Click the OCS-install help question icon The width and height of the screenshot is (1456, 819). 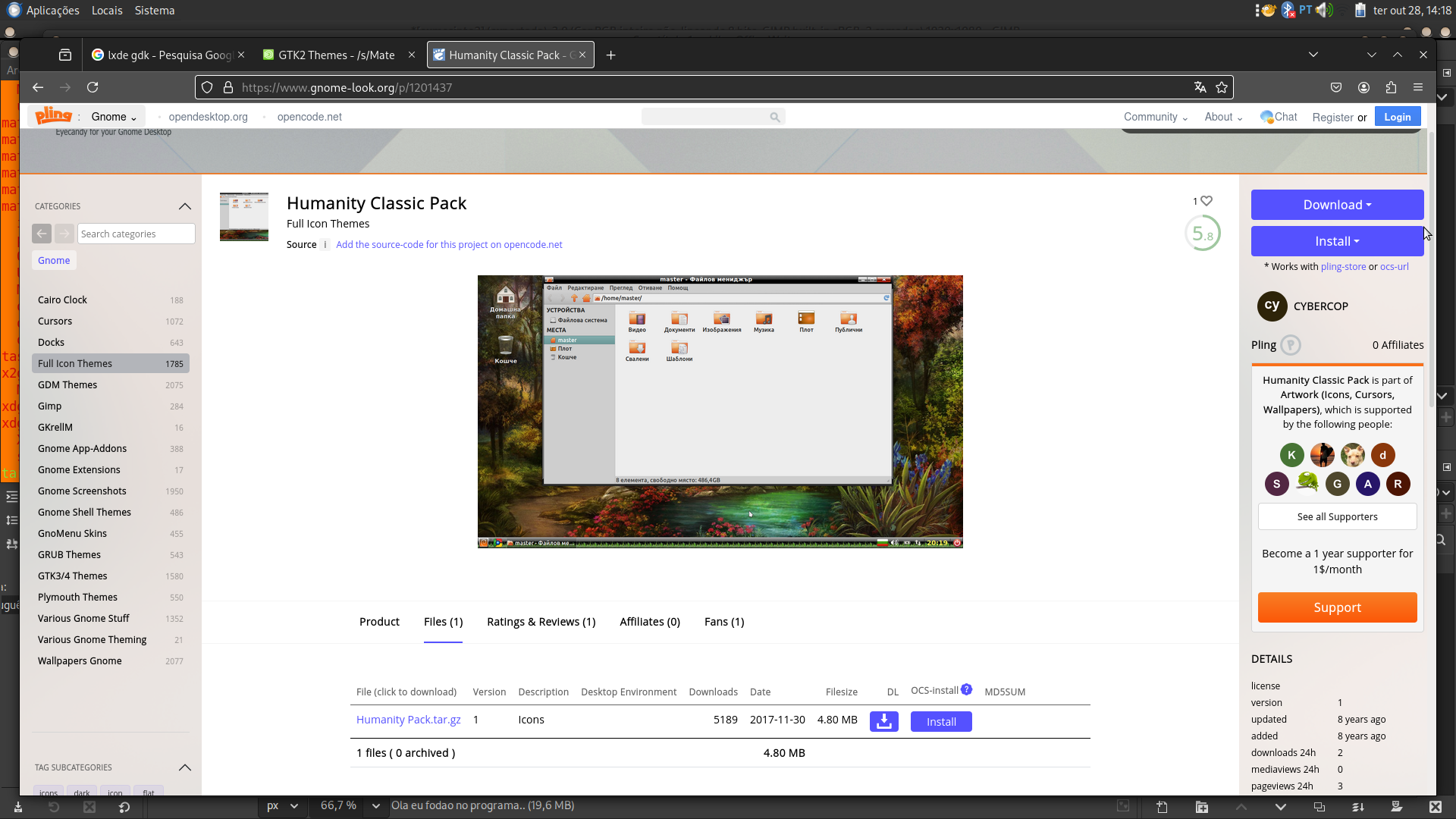966,690
